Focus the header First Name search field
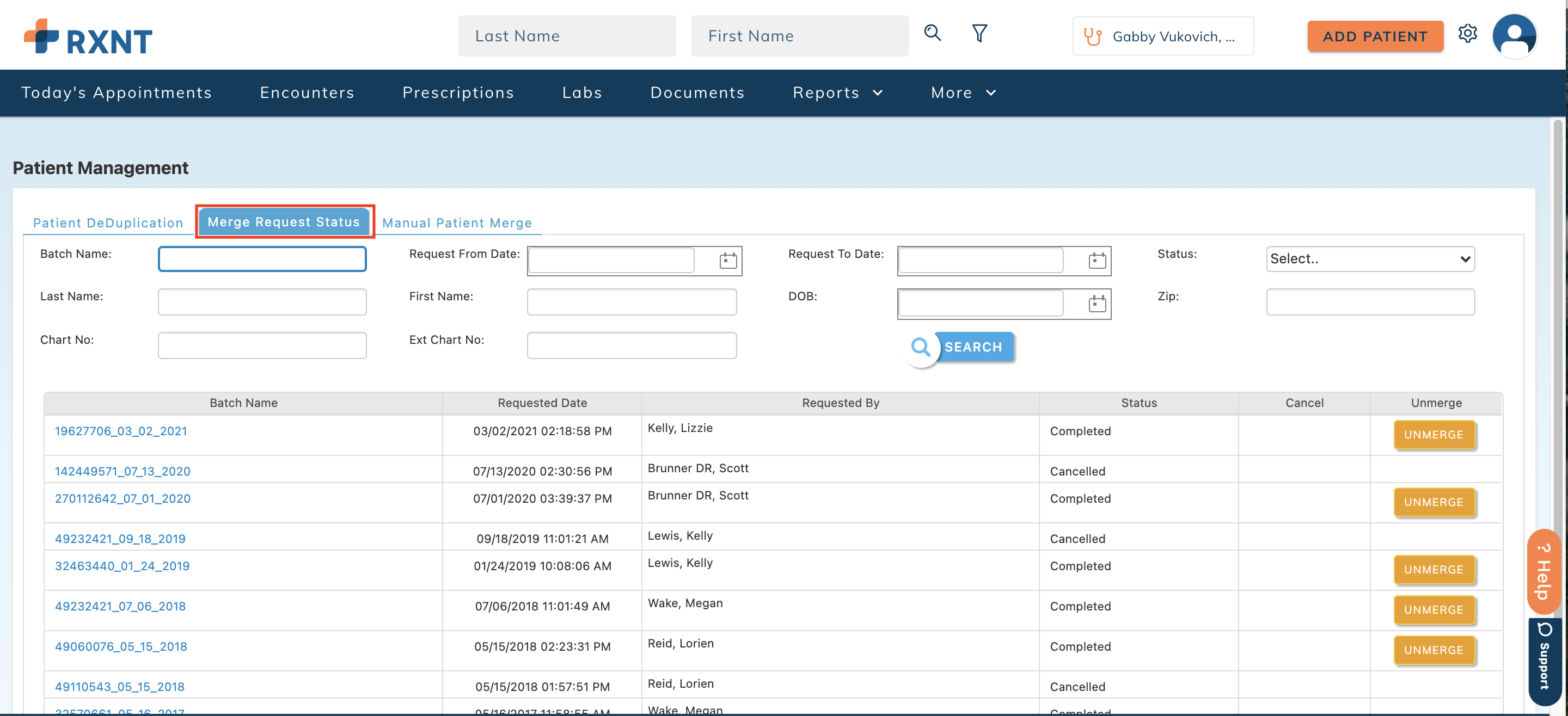This screenshot has height=716, width=1568. tap(800, 36)
